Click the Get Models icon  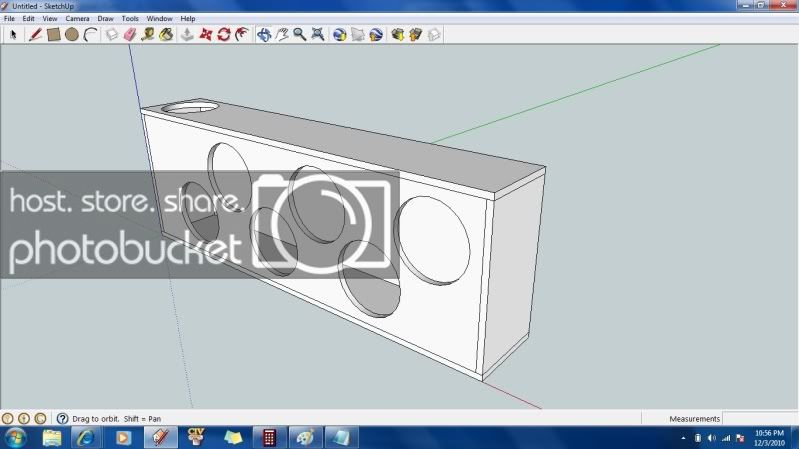pyautogui.click(x=397, y=35)
